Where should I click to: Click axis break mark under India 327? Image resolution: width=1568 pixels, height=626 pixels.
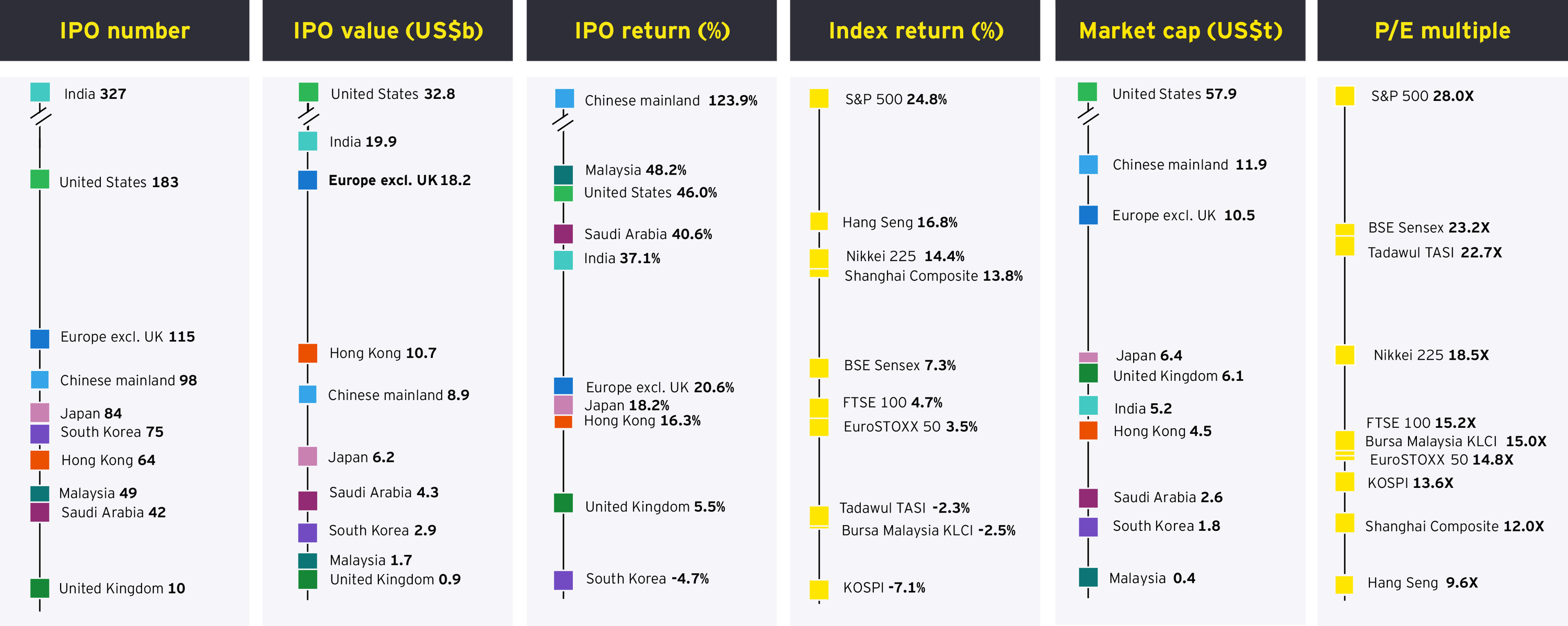(x=40, y=115)
